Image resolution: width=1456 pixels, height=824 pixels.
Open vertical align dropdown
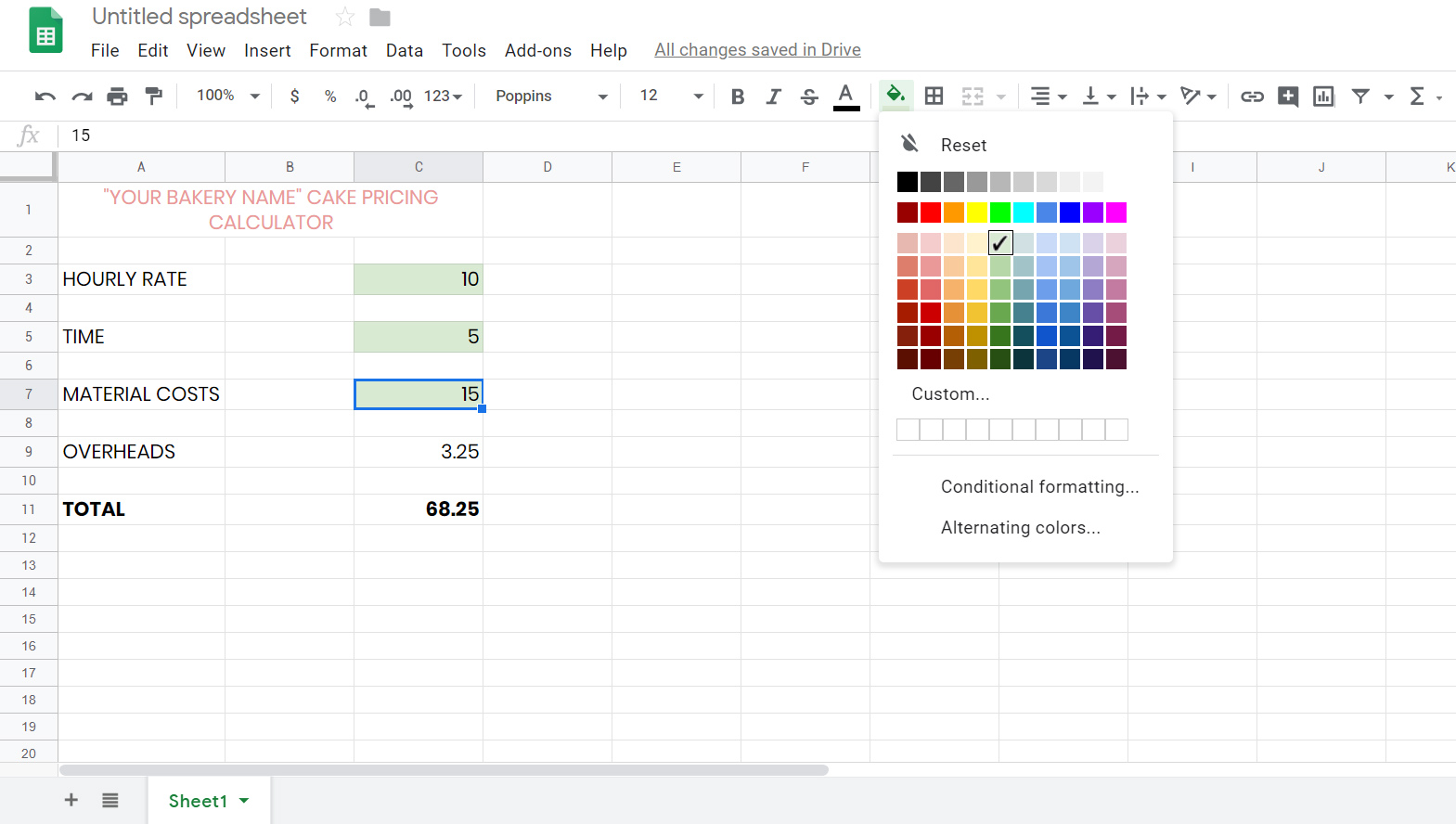1100,97
